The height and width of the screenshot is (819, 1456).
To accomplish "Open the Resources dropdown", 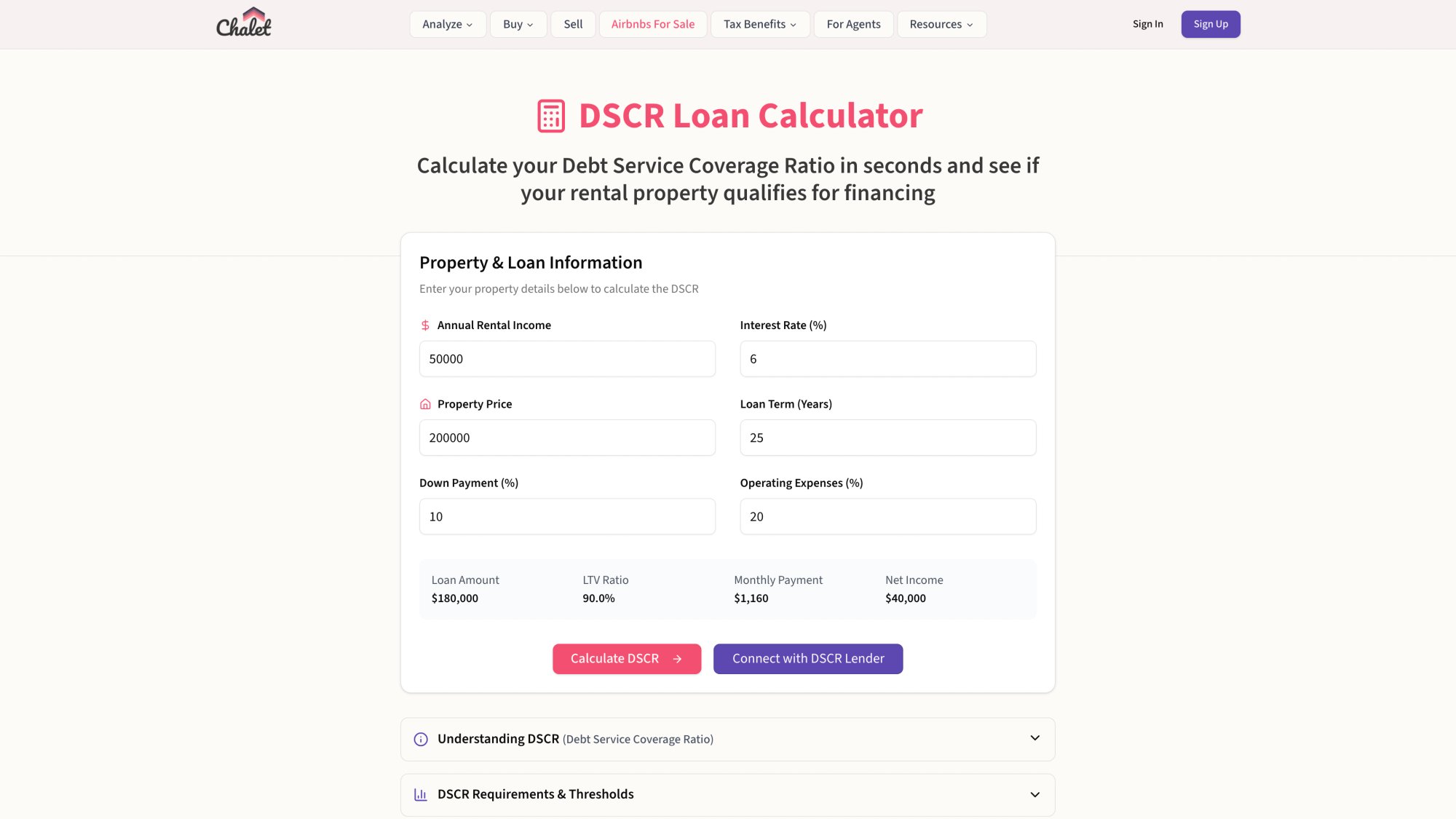I will pos(941,24).
